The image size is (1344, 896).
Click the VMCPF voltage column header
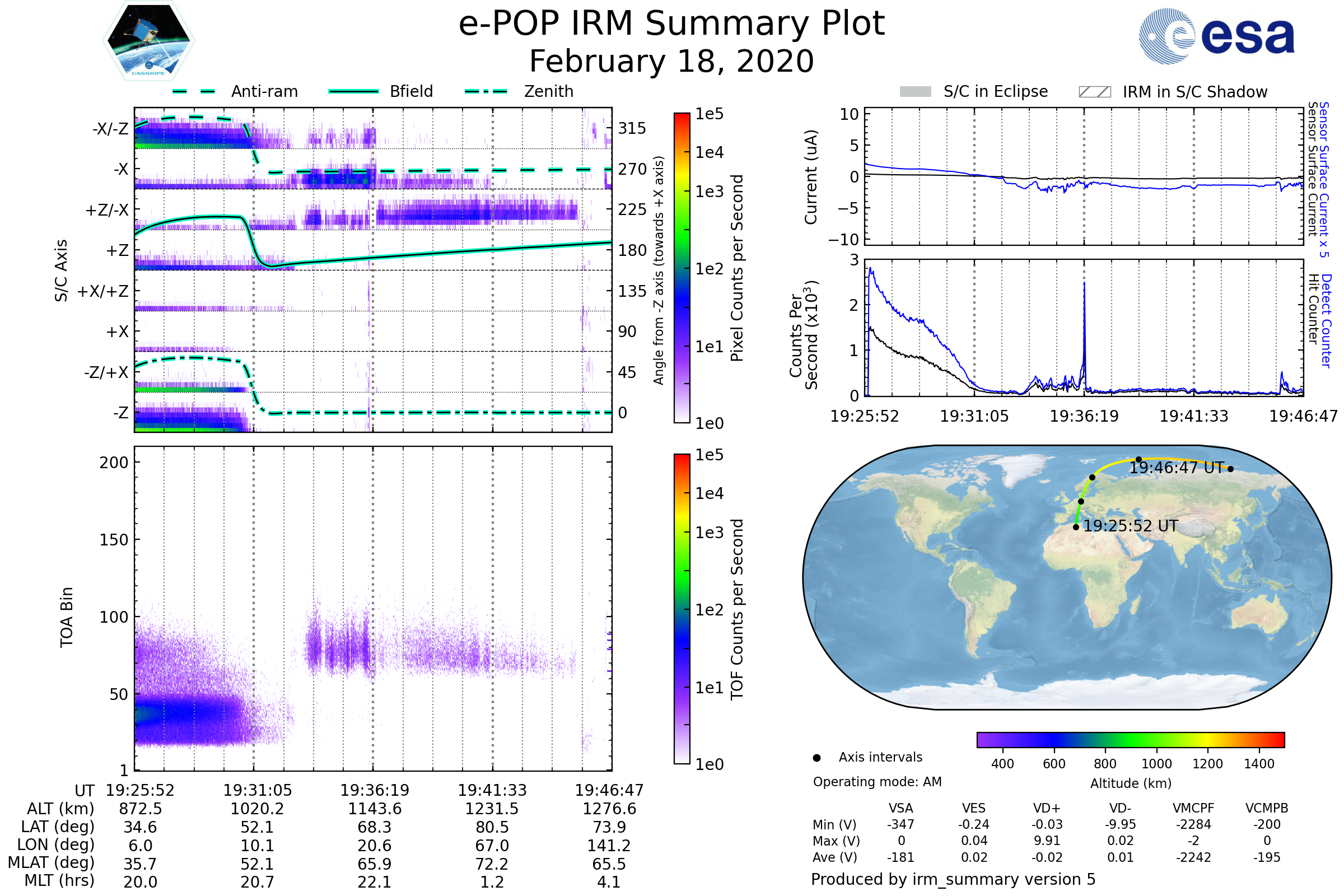coord(1193,808)
